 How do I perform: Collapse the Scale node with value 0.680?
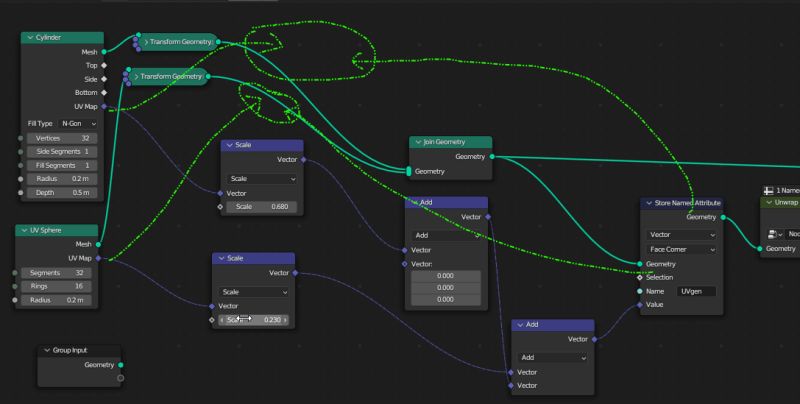coord(230,145)
